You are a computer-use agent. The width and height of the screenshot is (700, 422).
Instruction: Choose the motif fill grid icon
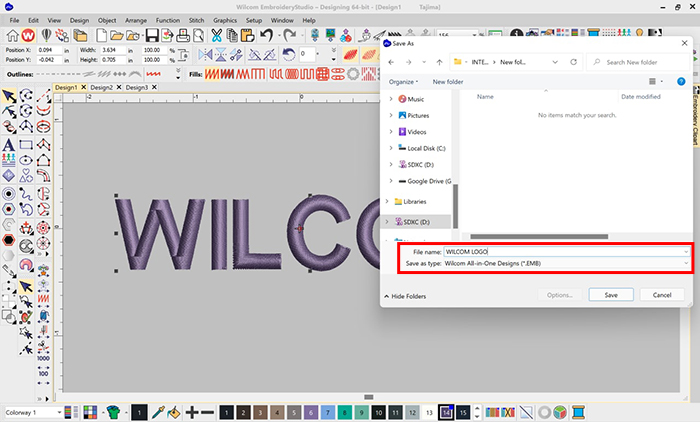pos(323,74)
